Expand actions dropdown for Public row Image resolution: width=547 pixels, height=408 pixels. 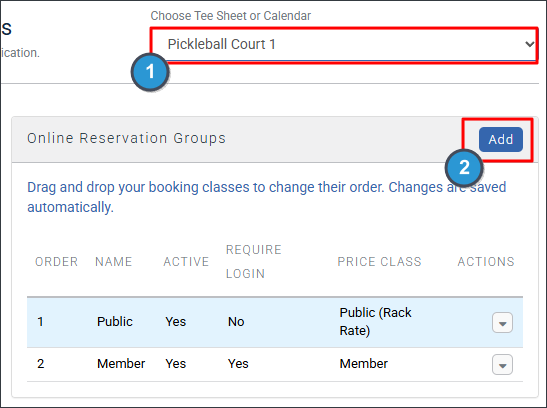502,323
